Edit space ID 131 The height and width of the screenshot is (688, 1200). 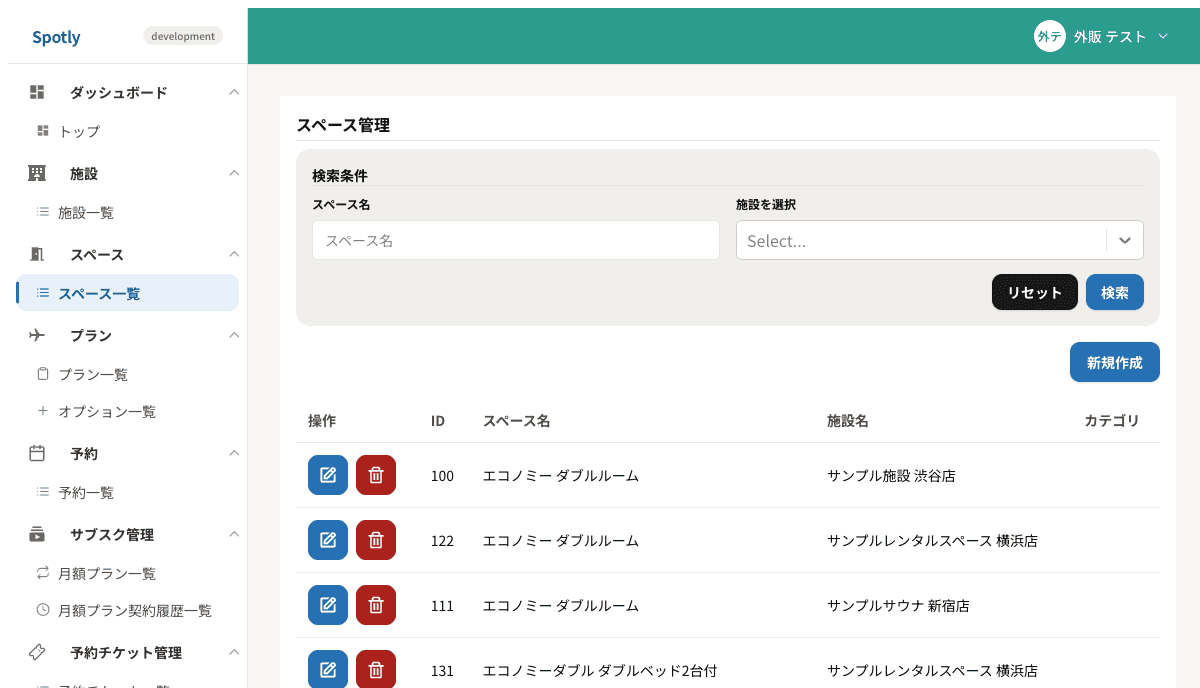click(x=328, y=669)
